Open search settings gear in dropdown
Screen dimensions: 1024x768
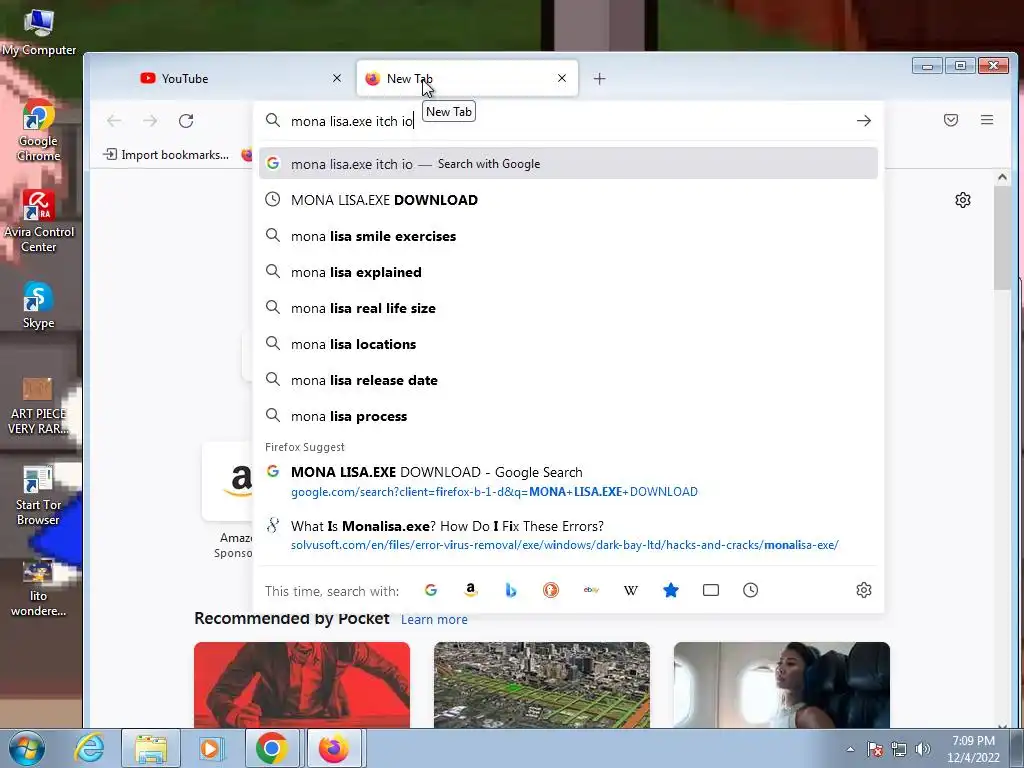[863, 590]
